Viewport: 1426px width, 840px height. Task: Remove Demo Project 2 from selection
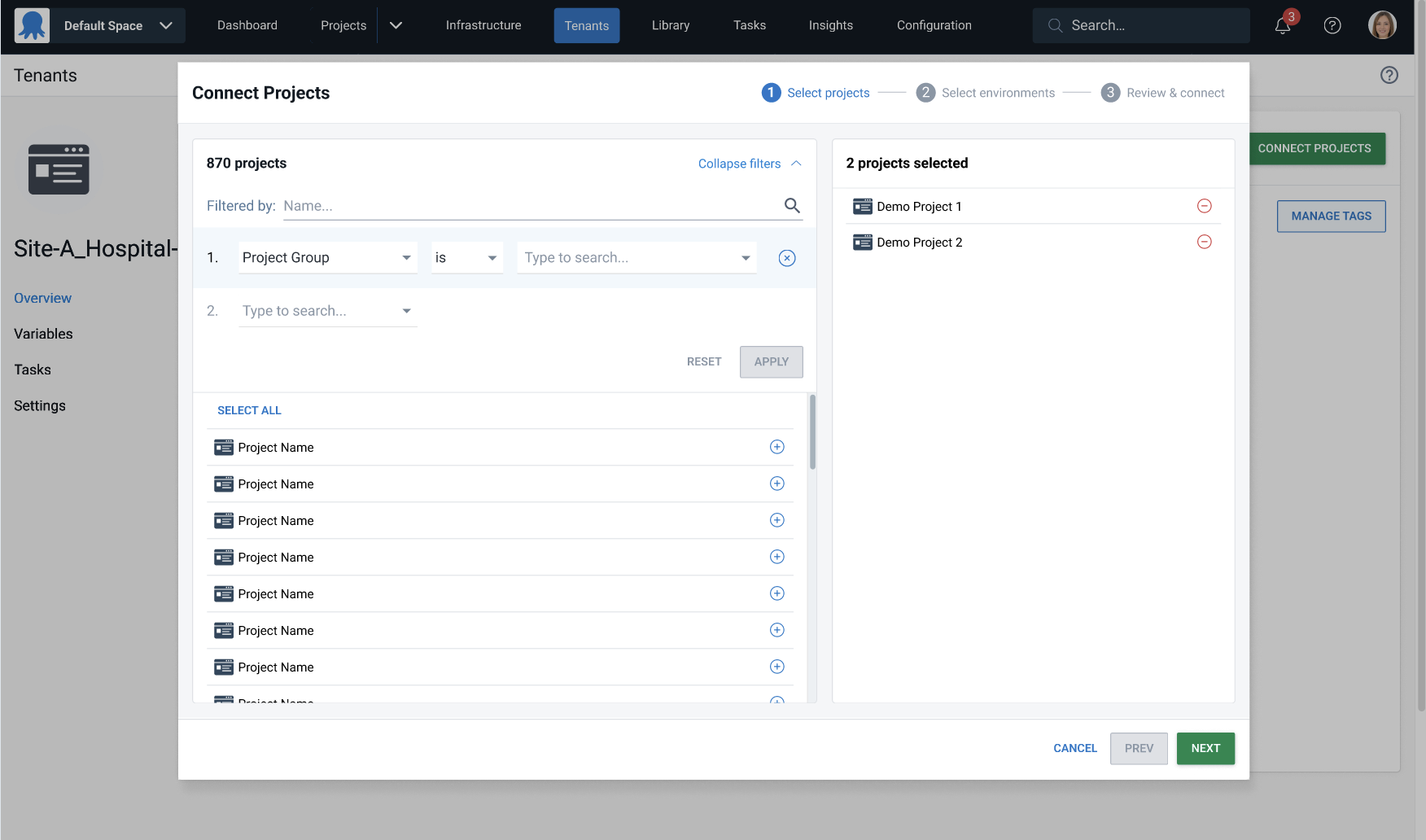[1205, 242]
